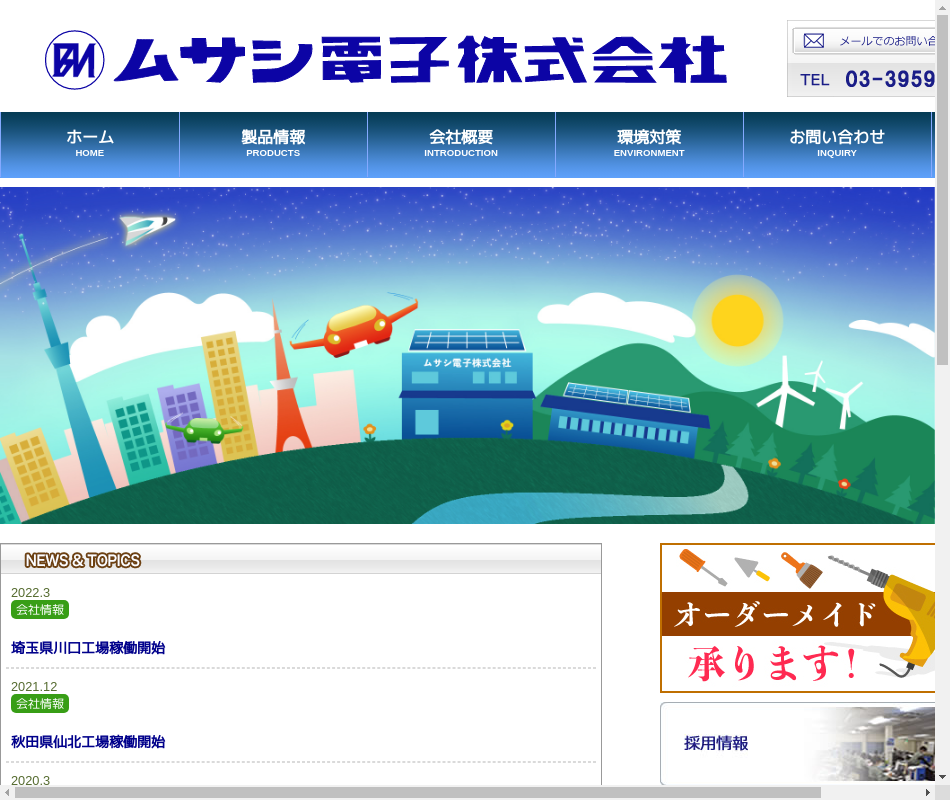The height and width of the screenshot is (800, 950).
Task: Click the scroll-left arrow on horizontal scrollbar
Action: click(8, 792)
